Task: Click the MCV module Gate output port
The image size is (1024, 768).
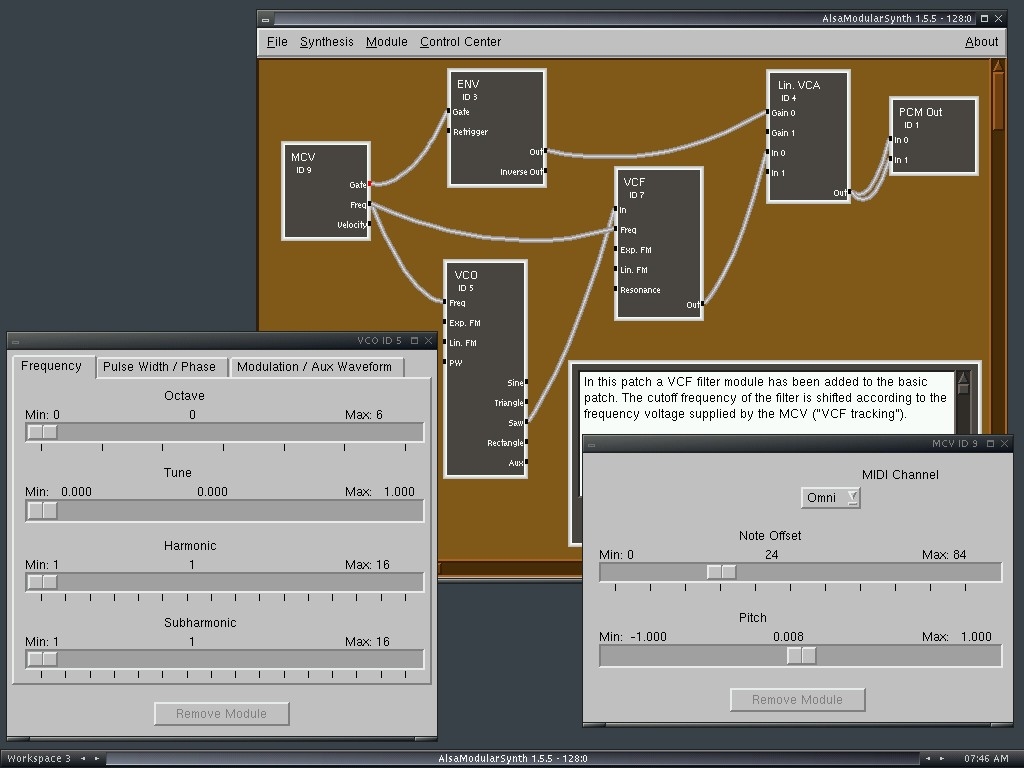Action: 369,184
